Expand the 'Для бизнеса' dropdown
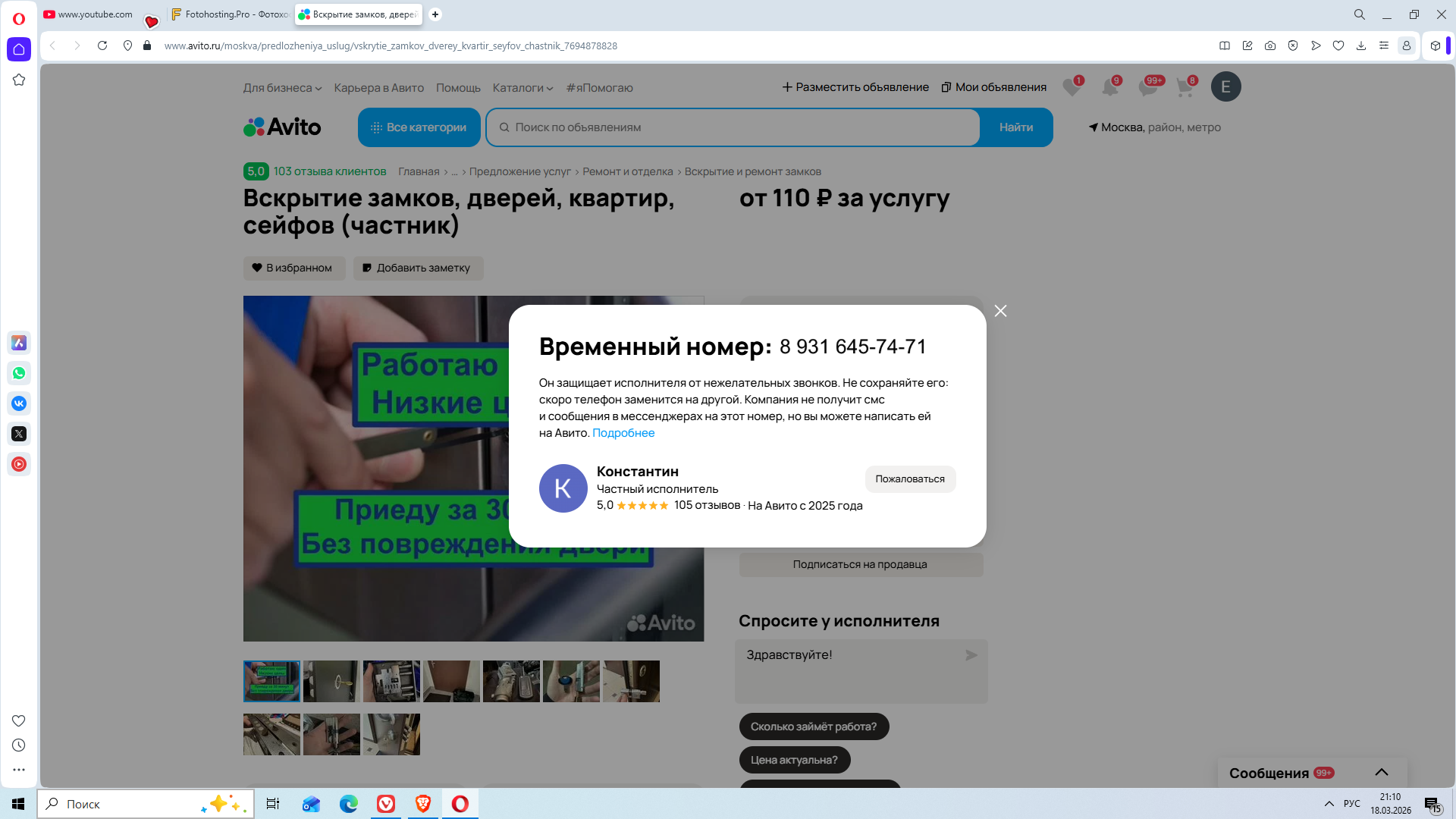Screen dimensions: 1456x819 (282, 88)
